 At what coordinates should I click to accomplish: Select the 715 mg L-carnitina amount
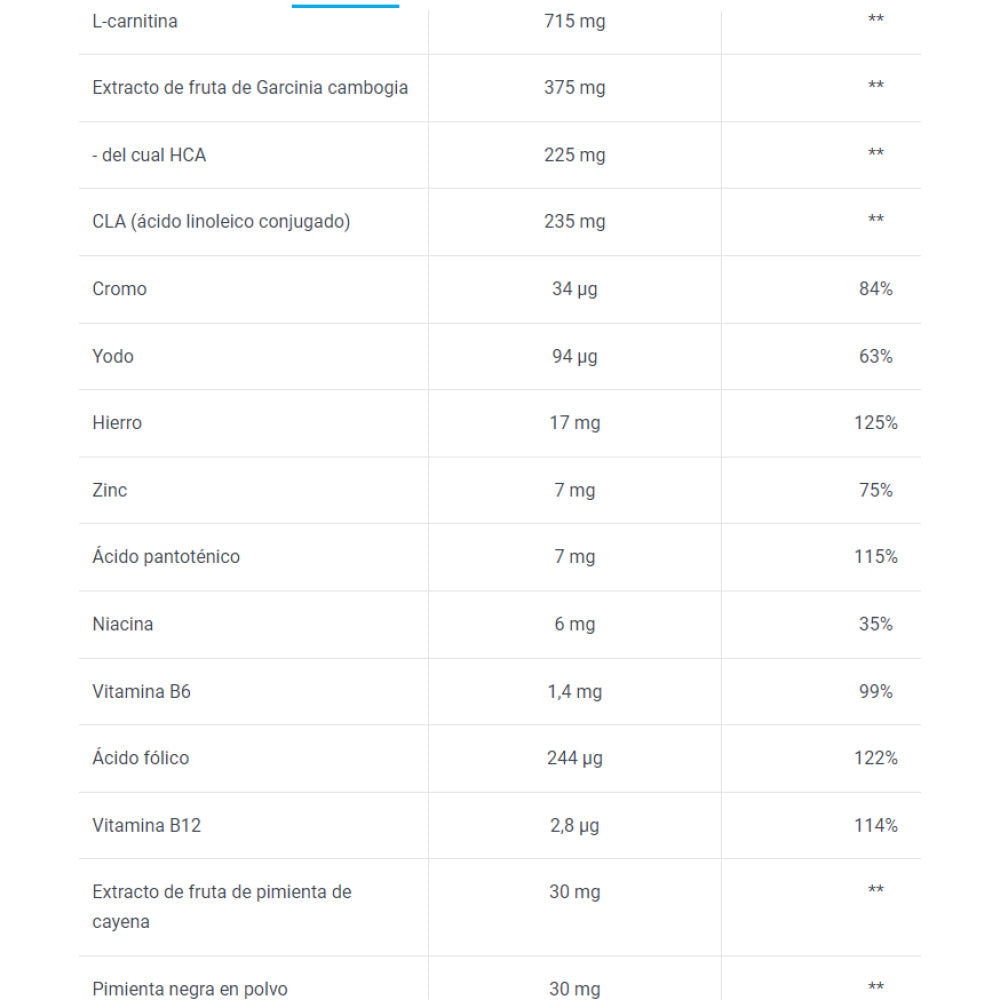click(x=574, y=21)
